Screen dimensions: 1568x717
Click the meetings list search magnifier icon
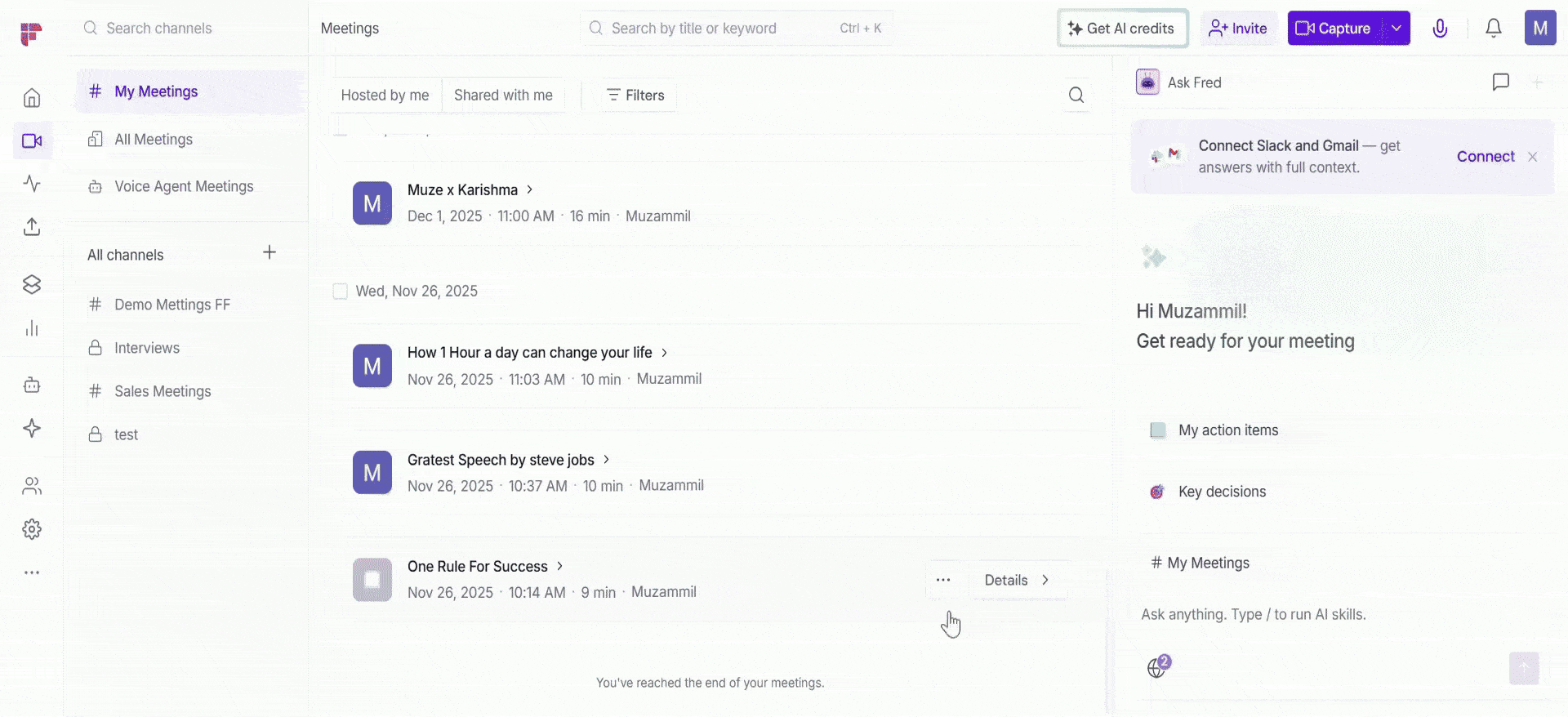(1076, 95)
